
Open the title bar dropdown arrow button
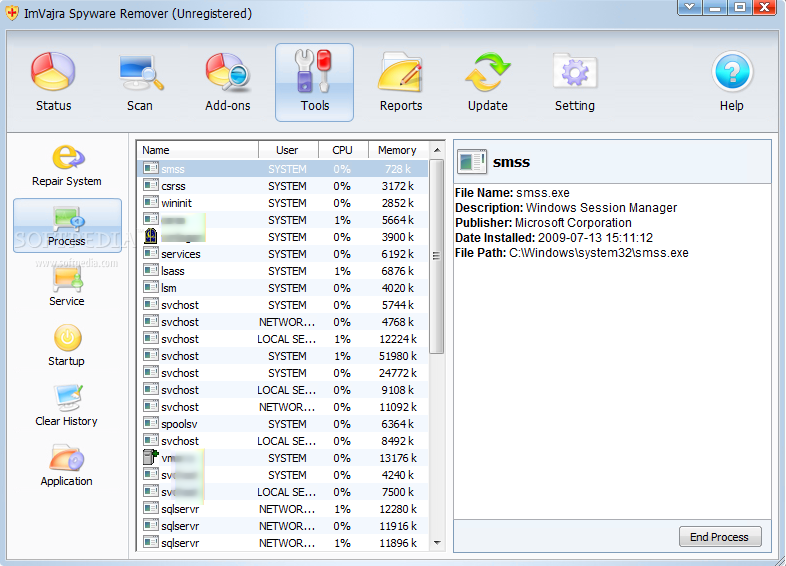[x=690, y=7]
